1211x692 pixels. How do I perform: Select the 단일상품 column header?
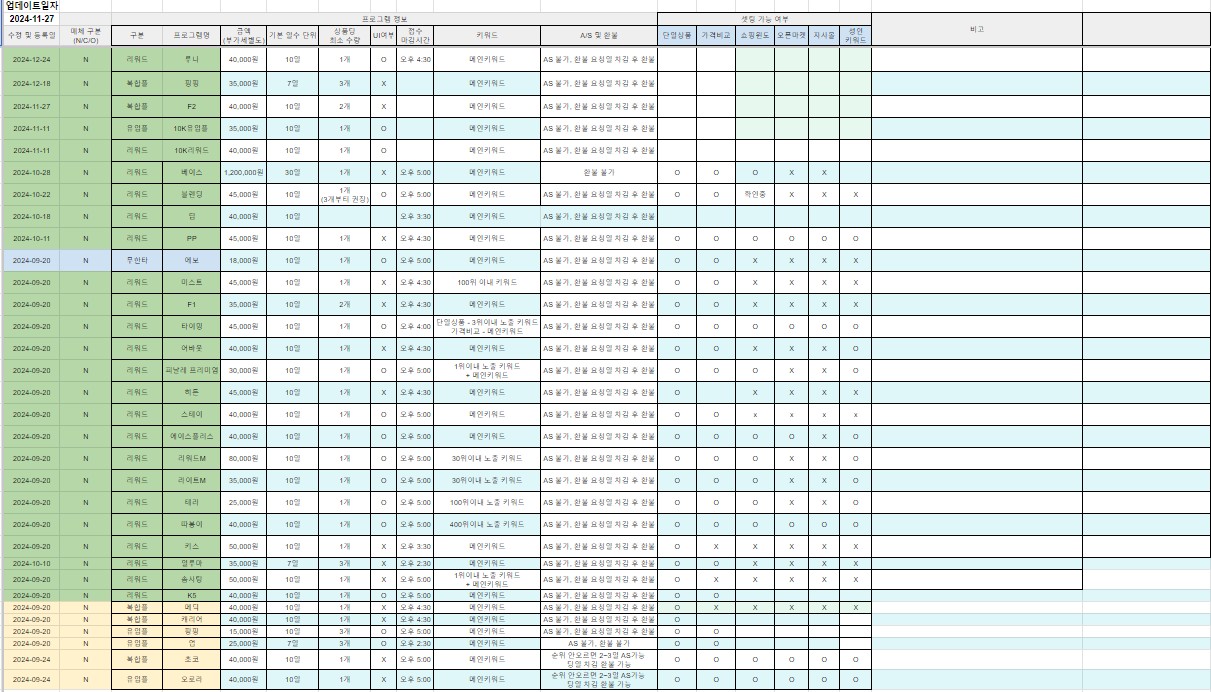677,34
